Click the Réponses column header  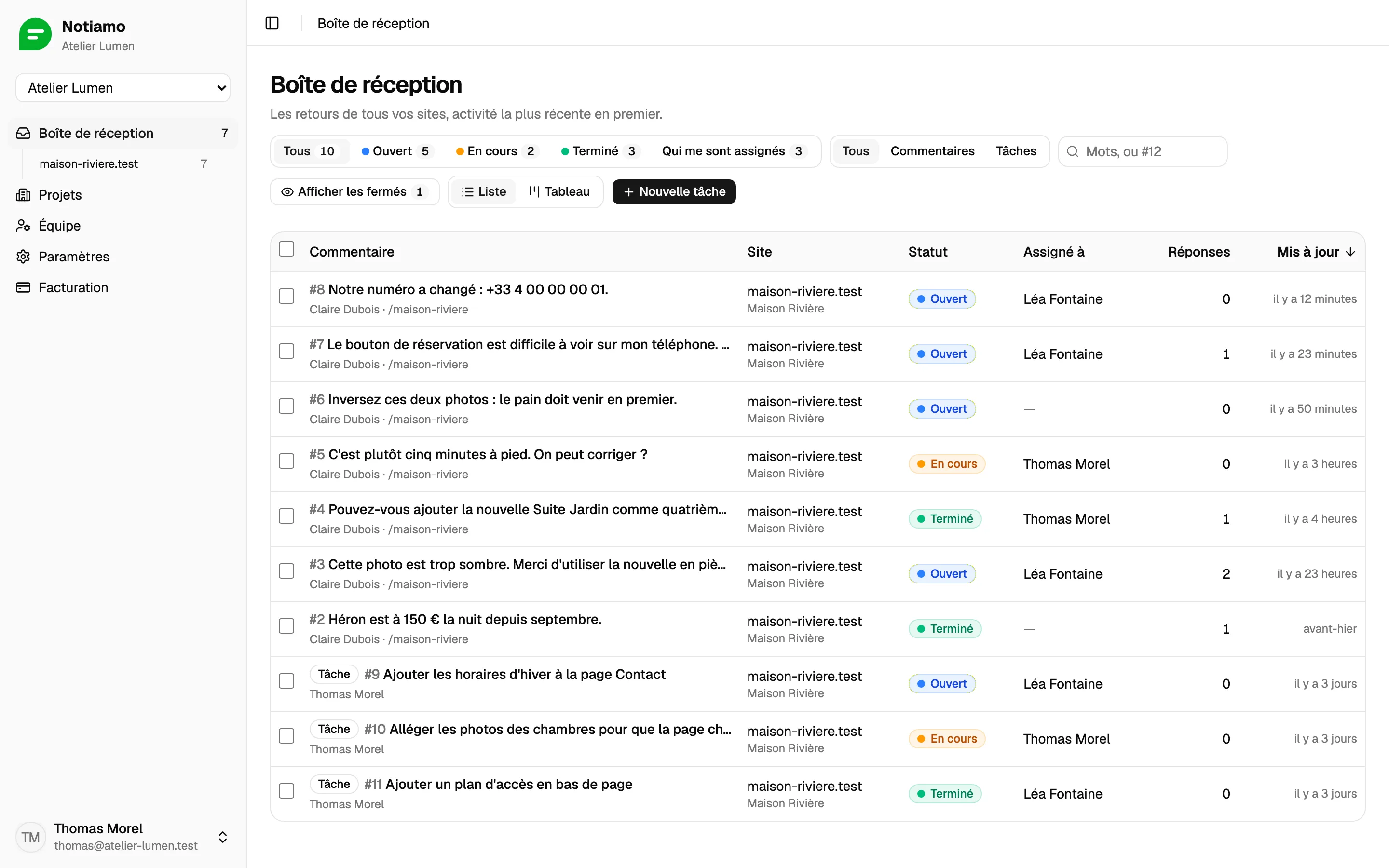click(x=1198, y=252)
